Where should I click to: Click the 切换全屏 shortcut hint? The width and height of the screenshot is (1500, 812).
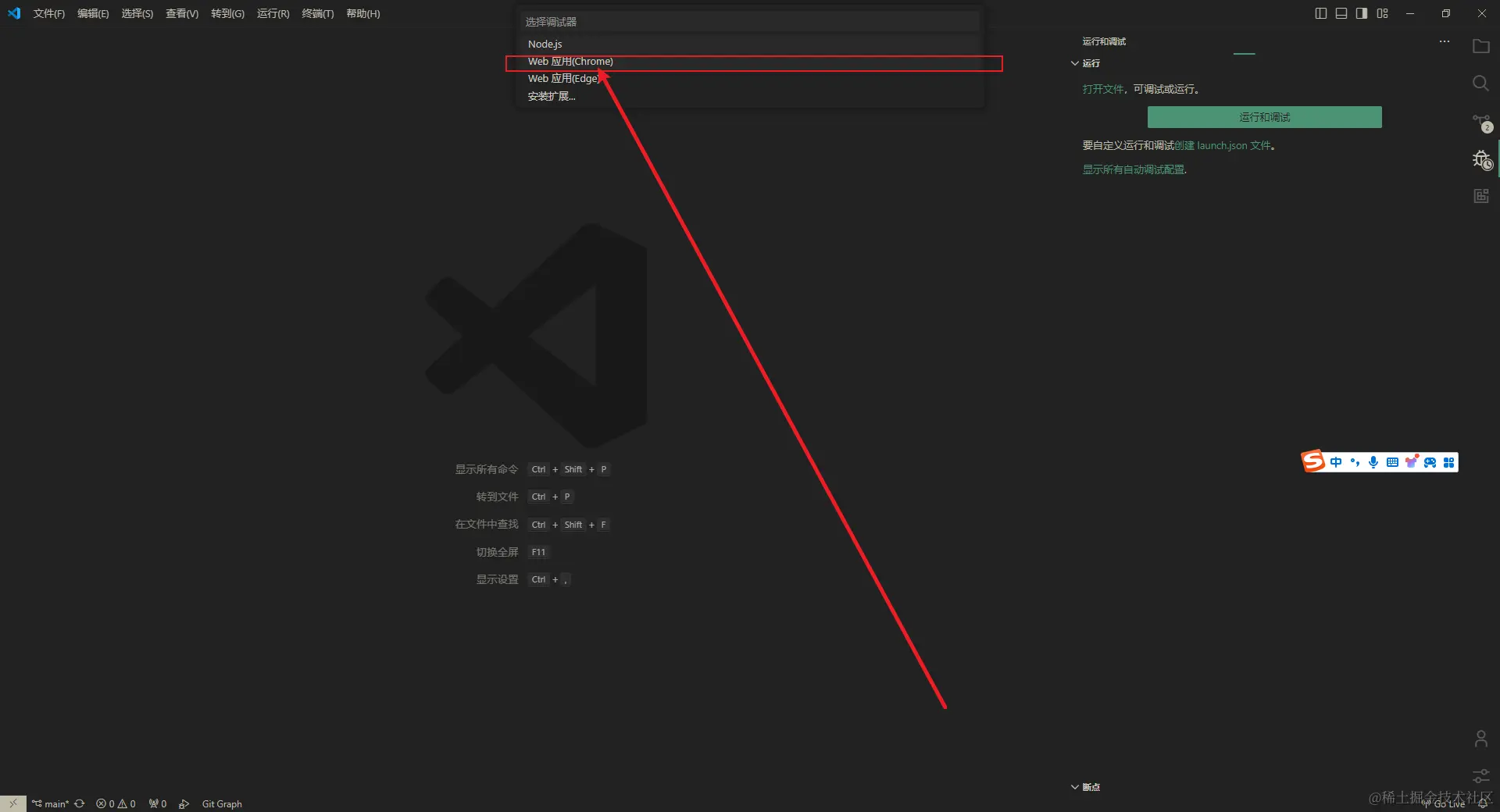[x=512, y=552]
